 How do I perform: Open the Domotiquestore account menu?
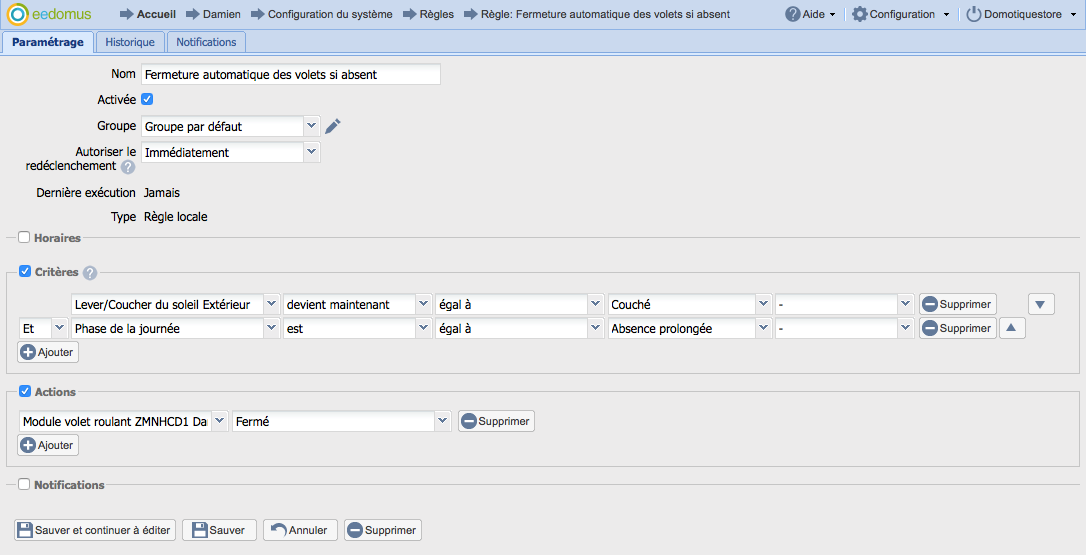point(1021,14)
